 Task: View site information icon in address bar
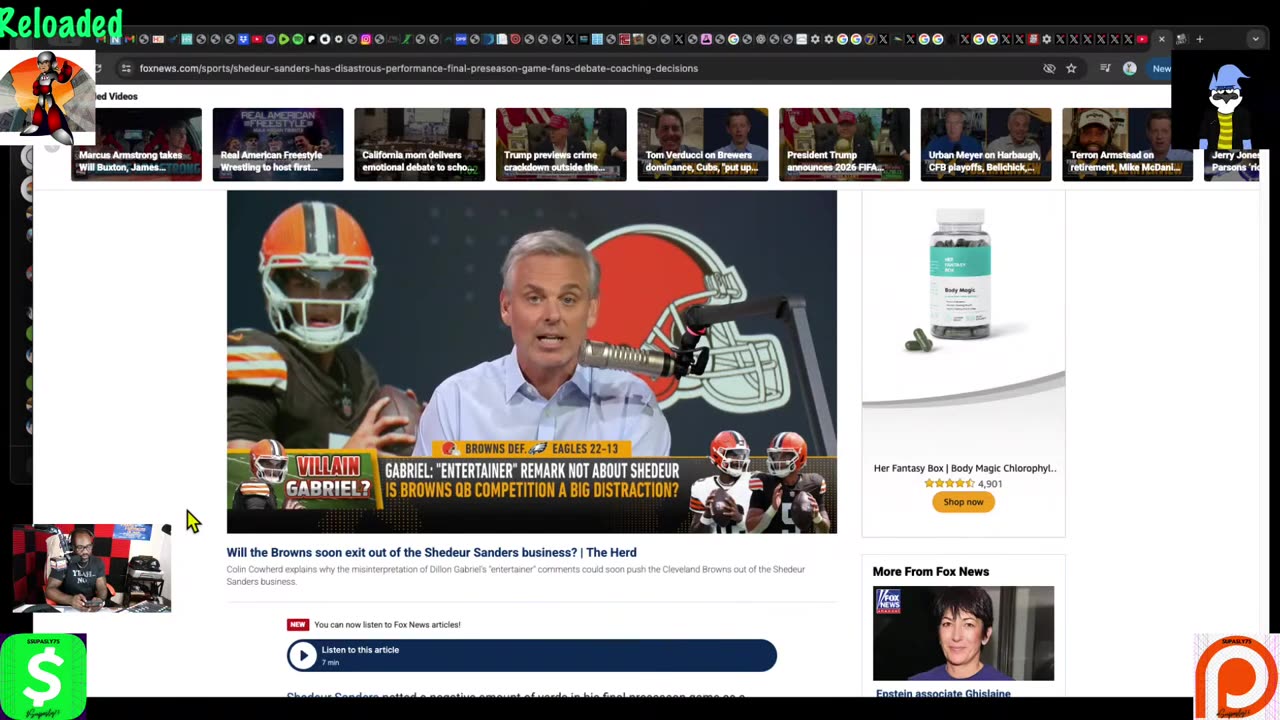coord(125,68)
